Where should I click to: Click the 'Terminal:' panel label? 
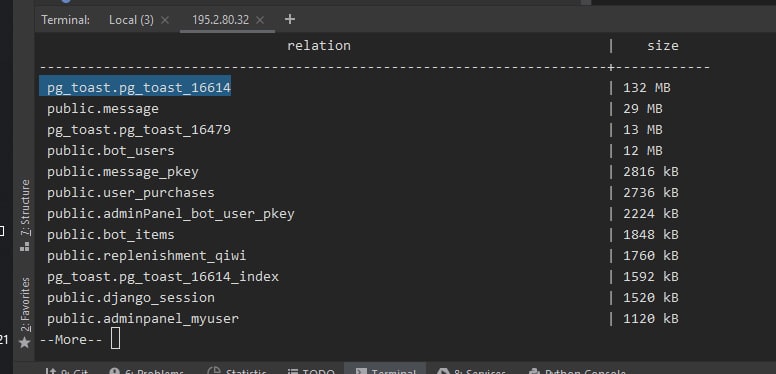point(66,20)
